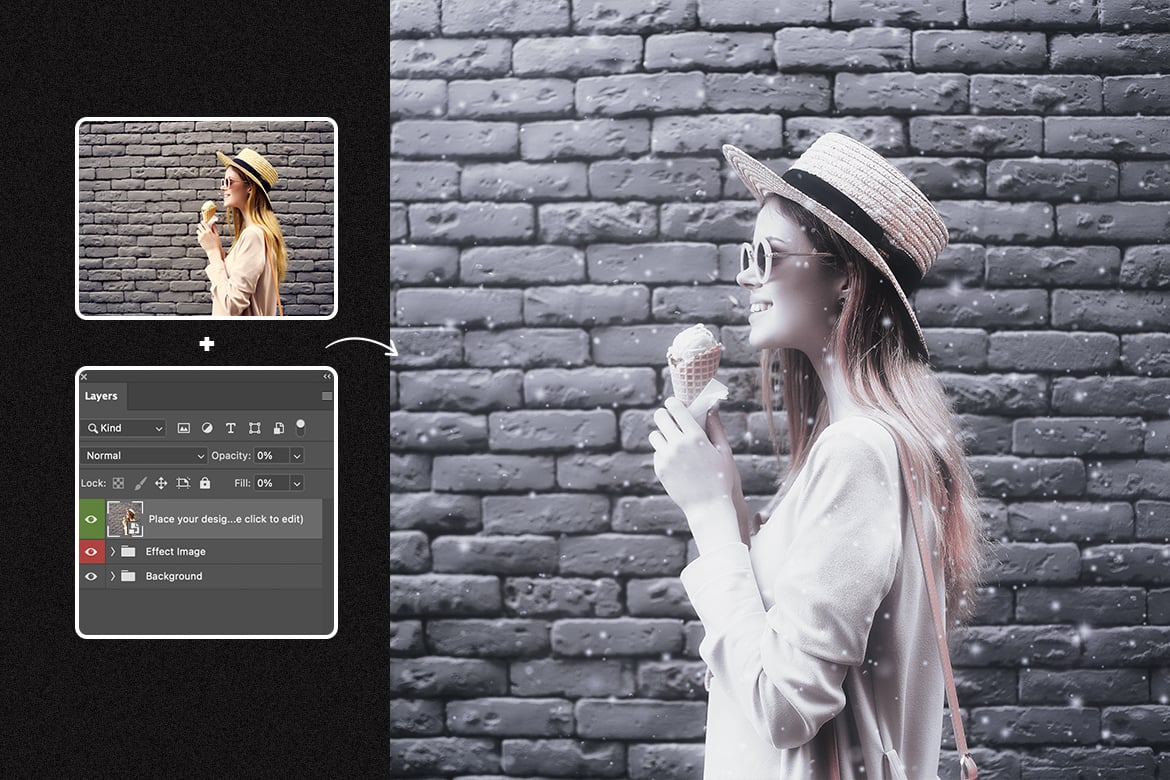Filter layers by shape layer icon
This screenshot has height=780, width=1170.
click(x=254, y=428)
